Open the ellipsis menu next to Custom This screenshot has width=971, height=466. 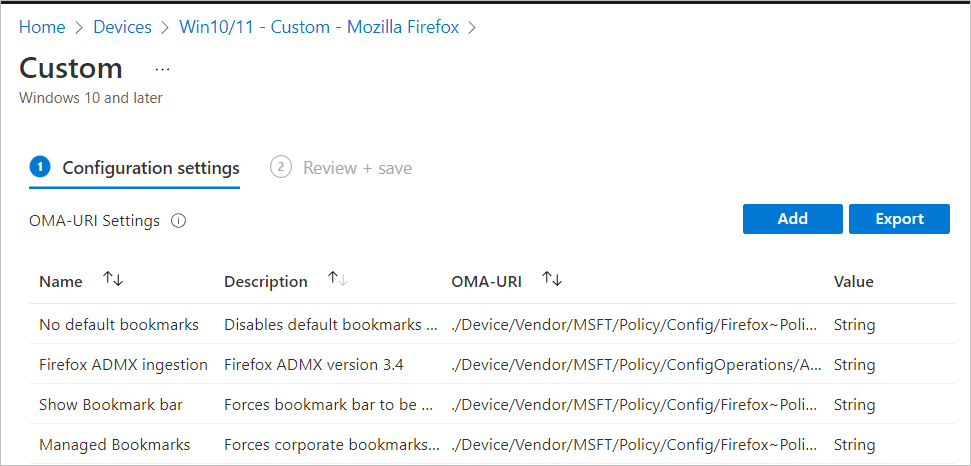163,69
